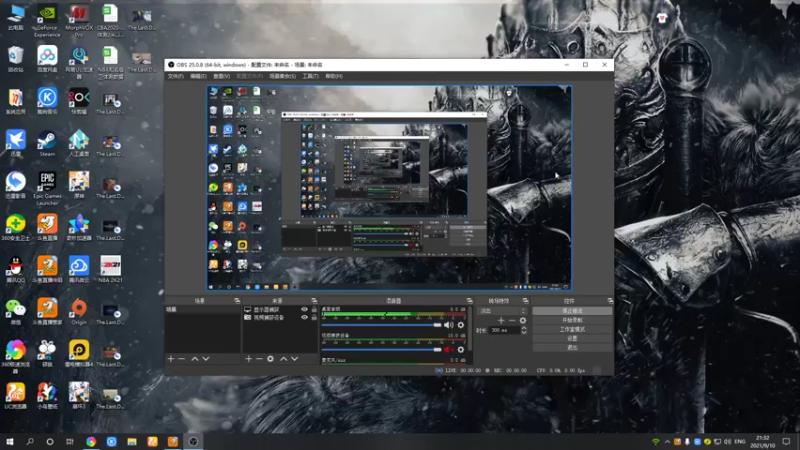Select the video capture device source row
The width and height of the screenshot is (800, 450).
[280, 317]
